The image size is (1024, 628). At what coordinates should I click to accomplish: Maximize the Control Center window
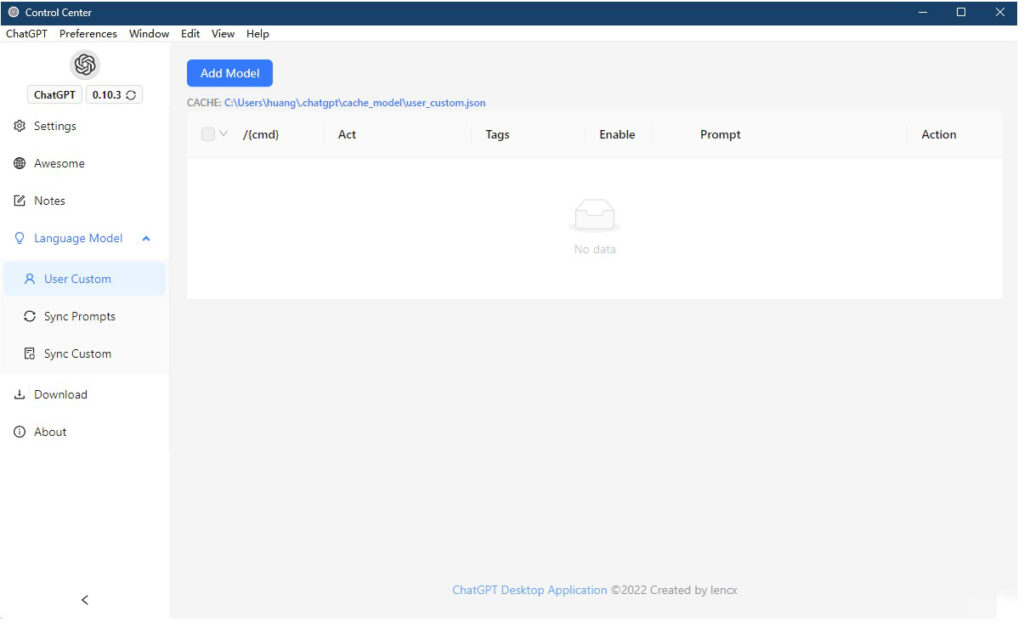coord(962,12)
